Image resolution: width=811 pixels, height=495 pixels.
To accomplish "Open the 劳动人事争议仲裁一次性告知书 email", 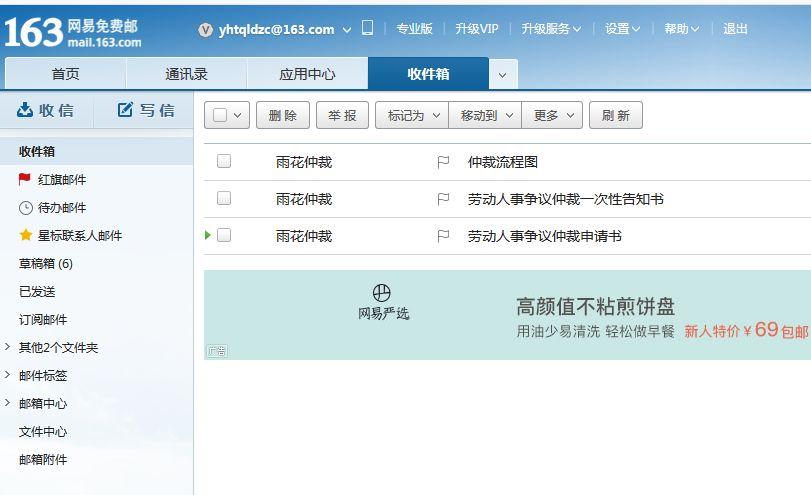I will pos(566,199).
